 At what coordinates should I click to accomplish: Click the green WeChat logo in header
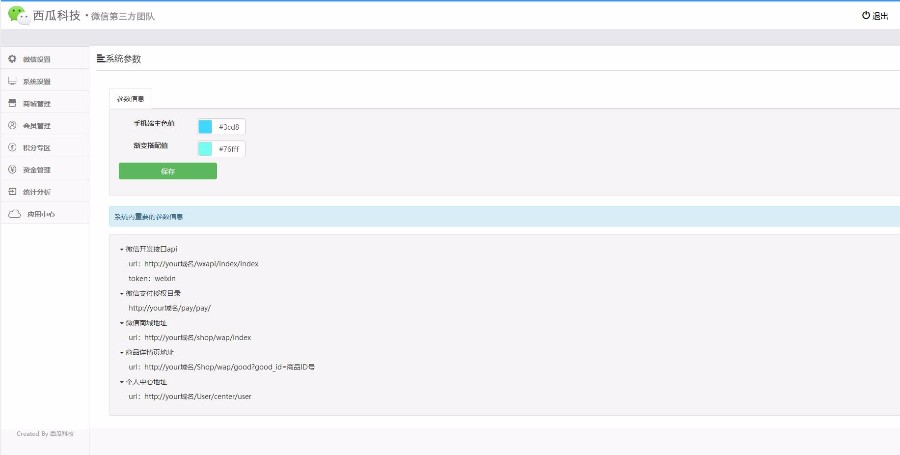[x=18, y=15]
